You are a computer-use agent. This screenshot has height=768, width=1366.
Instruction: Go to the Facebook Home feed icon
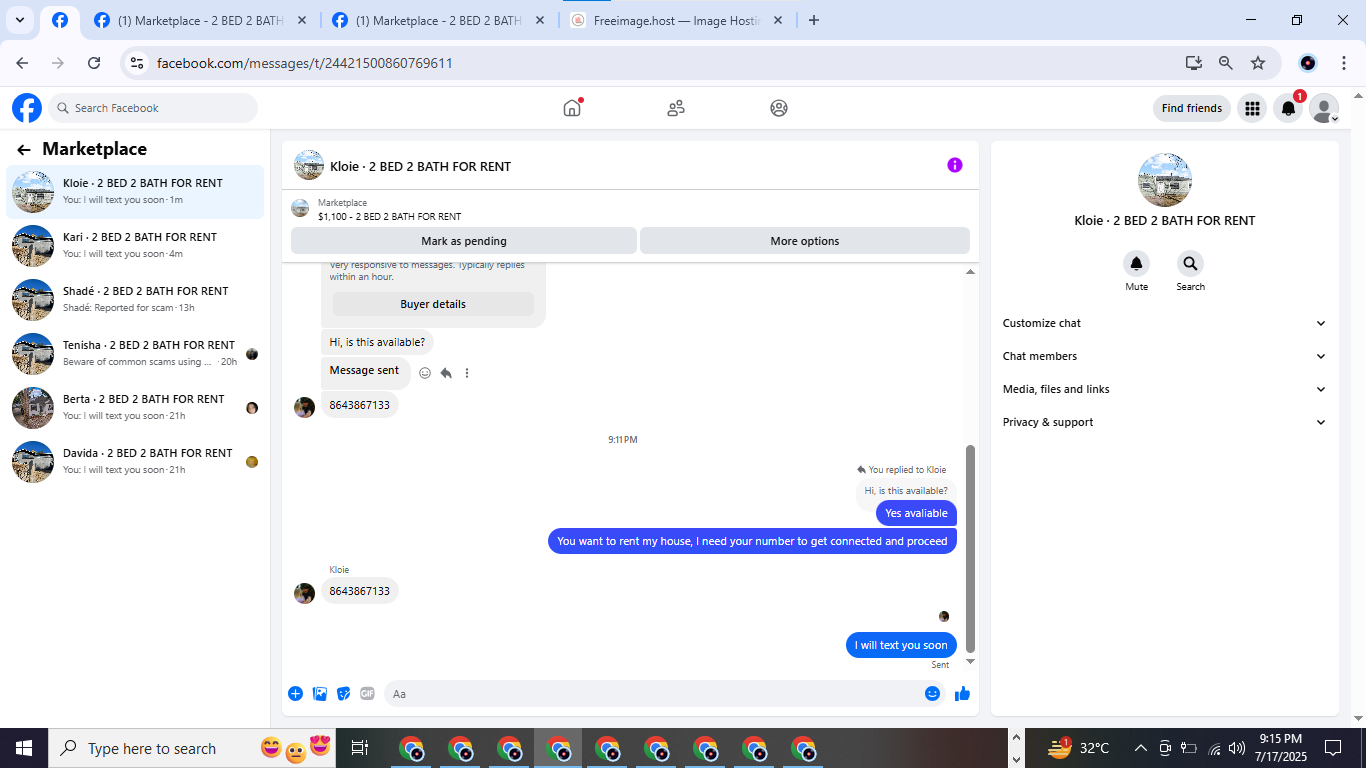pyautogui.click(x=572, y=108)
